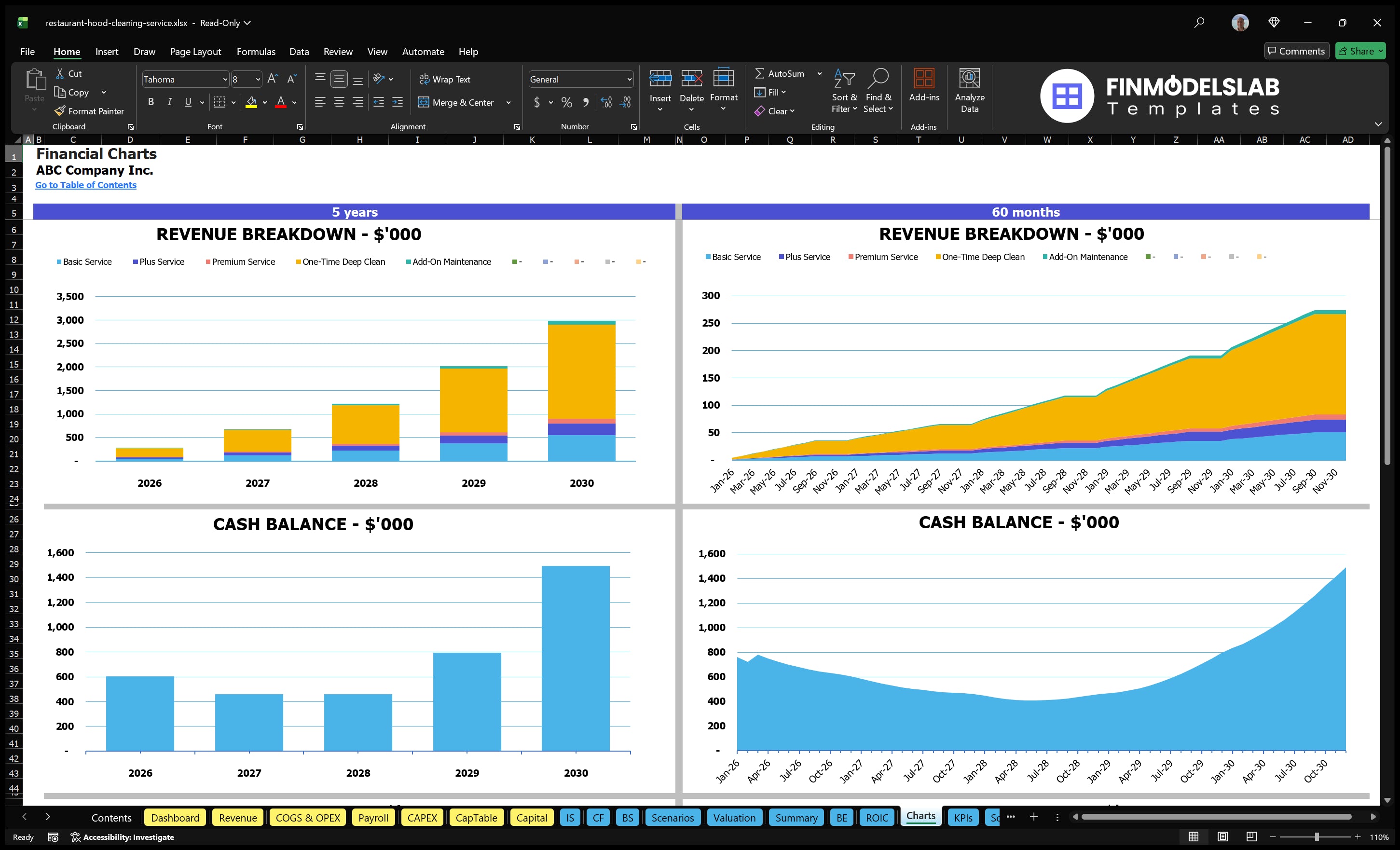Open the font name dropdown

(x=226, y=79)
